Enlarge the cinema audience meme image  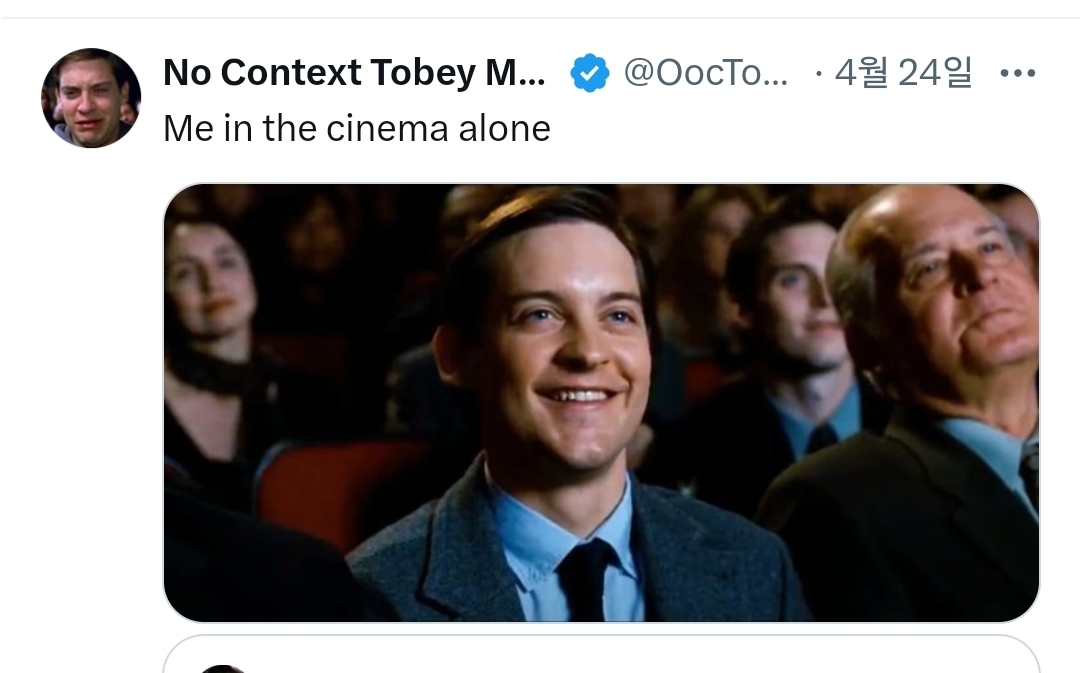pyautogui.click(x=601, y=403)
